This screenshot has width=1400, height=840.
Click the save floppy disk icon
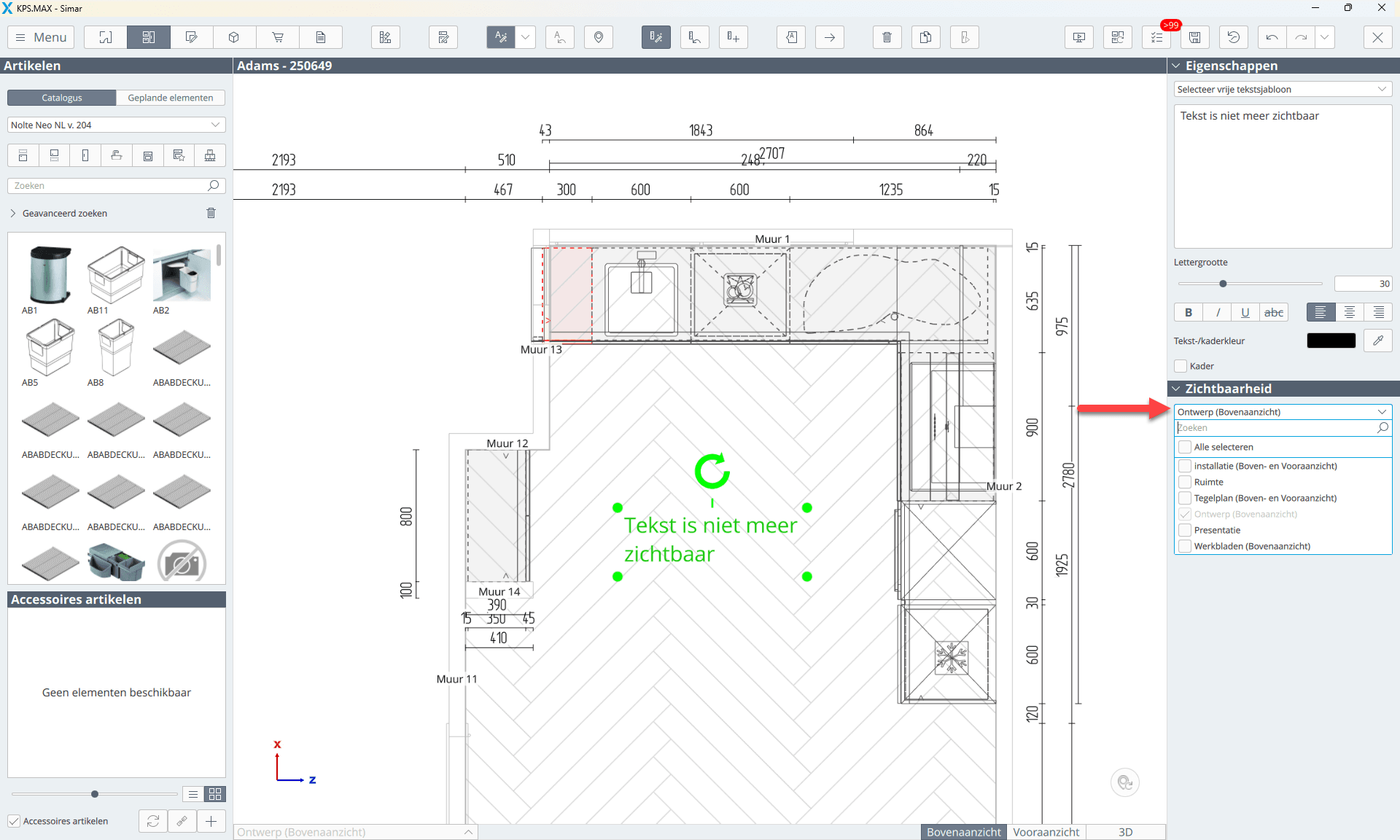point(1194,37)
